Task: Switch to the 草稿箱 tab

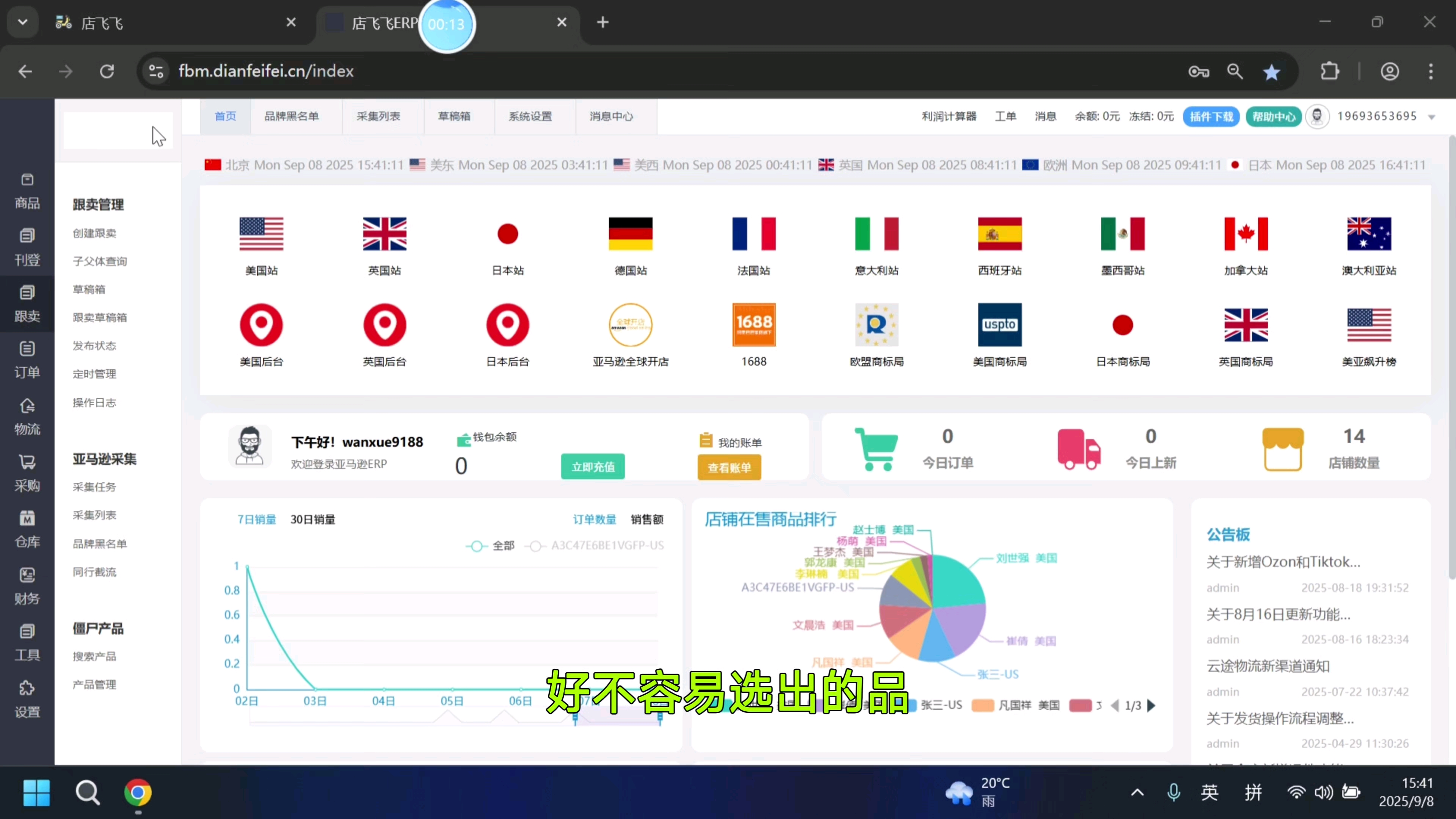Action: pyautogui.click(x=454, y=116)
